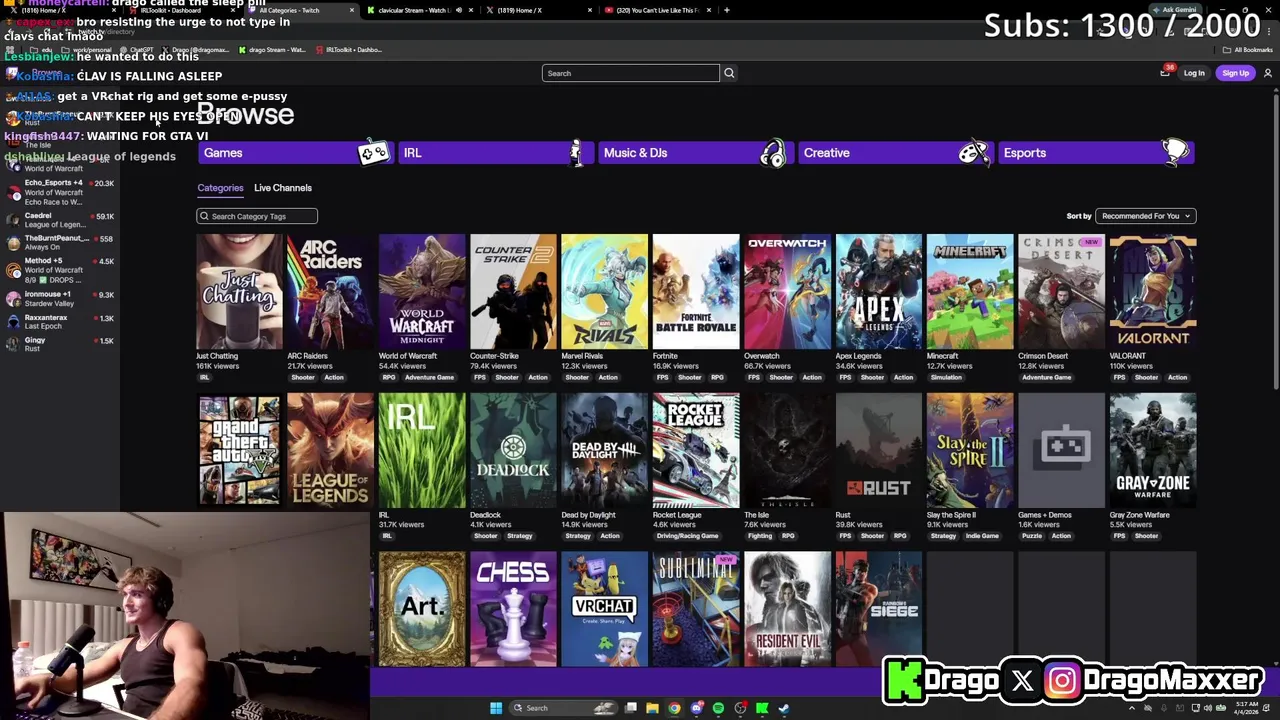Screen dimensions: 1280x720
Task: Click the search magnifier button in Twitch header
Action: (729, 73)
